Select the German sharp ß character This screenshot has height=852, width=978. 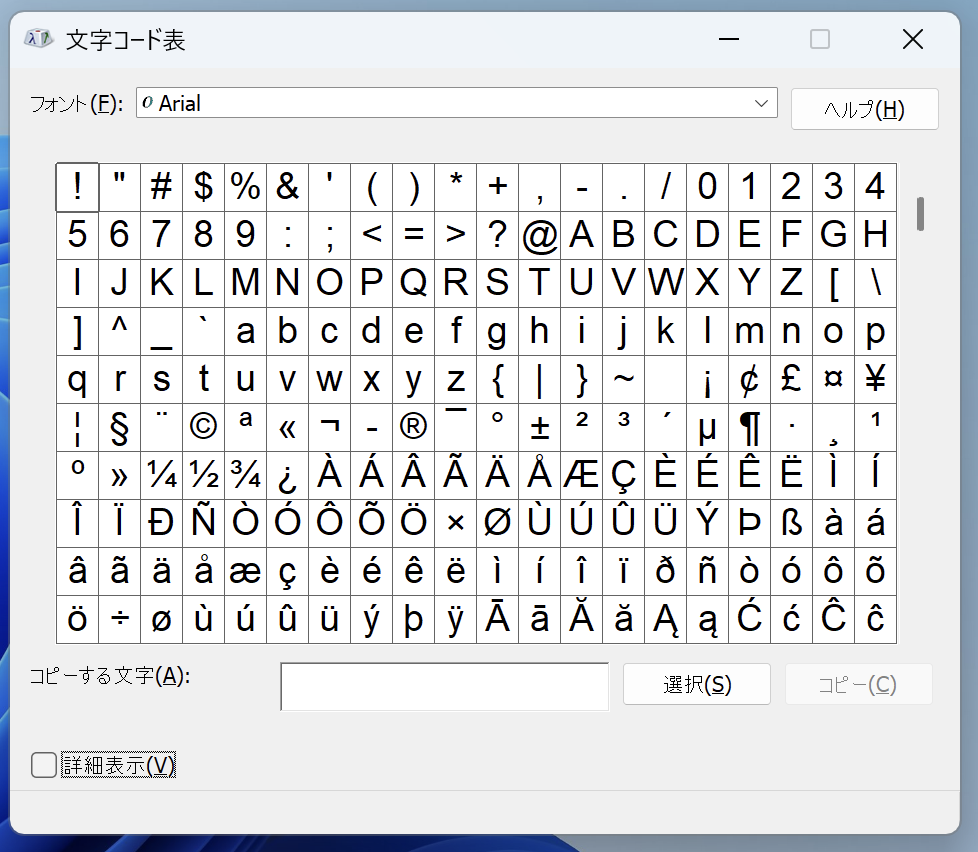[x=791, y=523]
